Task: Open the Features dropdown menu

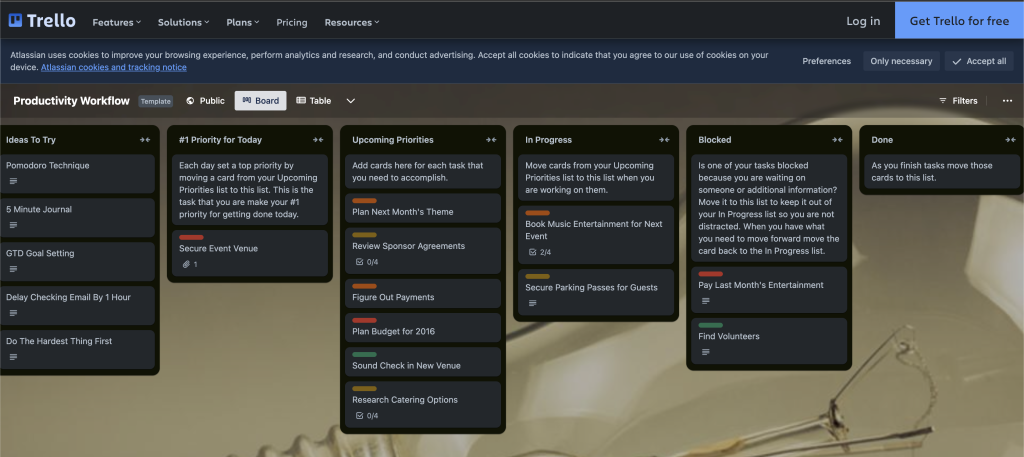Action: click(x=117, y=22)
